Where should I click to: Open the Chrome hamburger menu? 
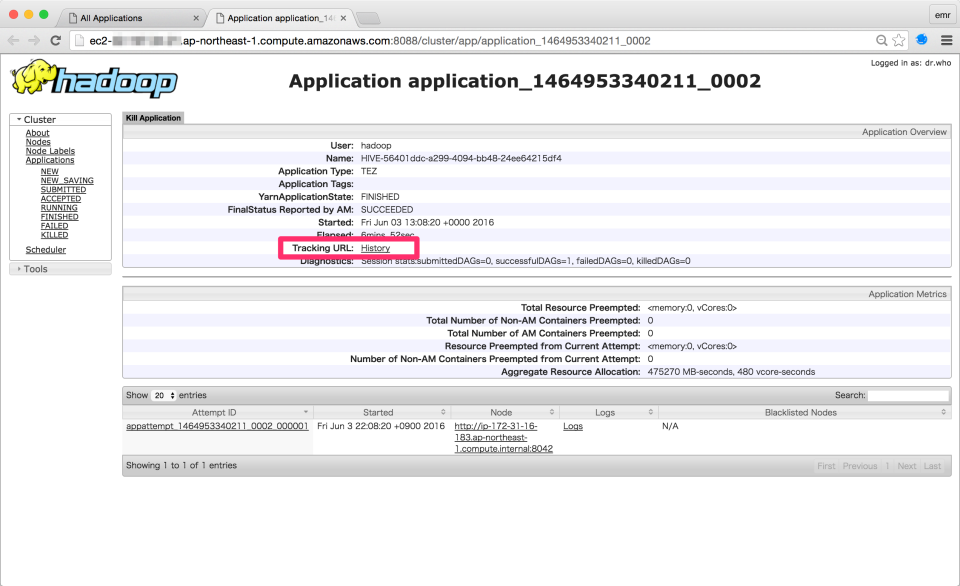945,40
